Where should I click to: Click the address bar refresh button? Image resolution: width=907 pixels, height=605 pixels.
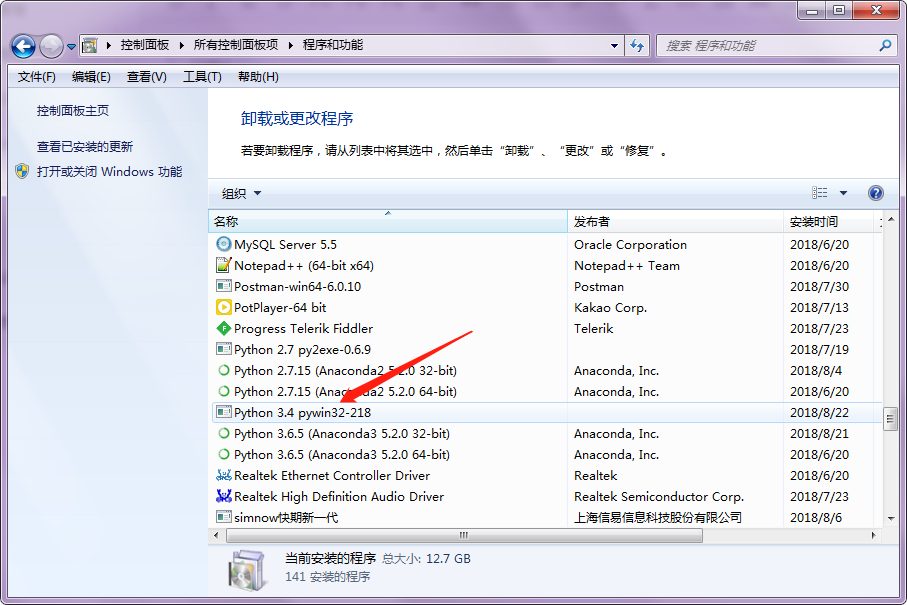[637, 45]
